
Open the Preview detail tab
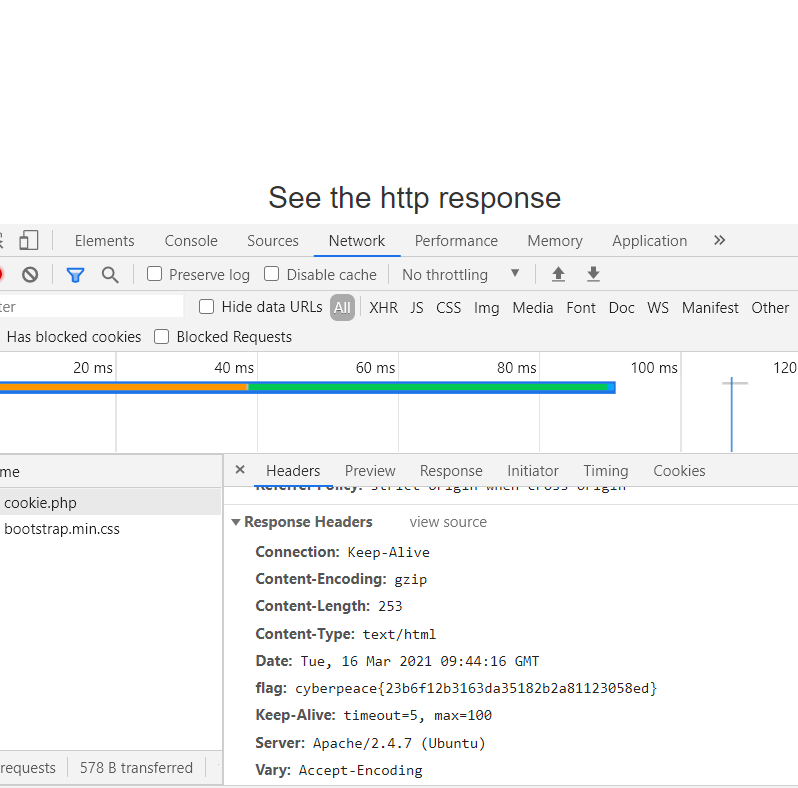coord(370,471)
